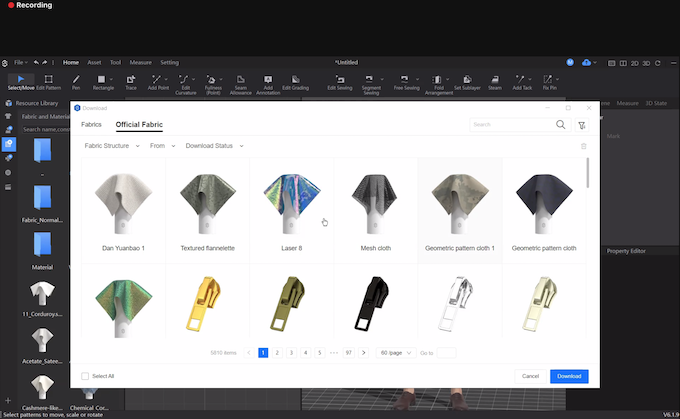Click the Add Point tool
680x419 pixels.
pyautogui.click(x=158, y=81)
